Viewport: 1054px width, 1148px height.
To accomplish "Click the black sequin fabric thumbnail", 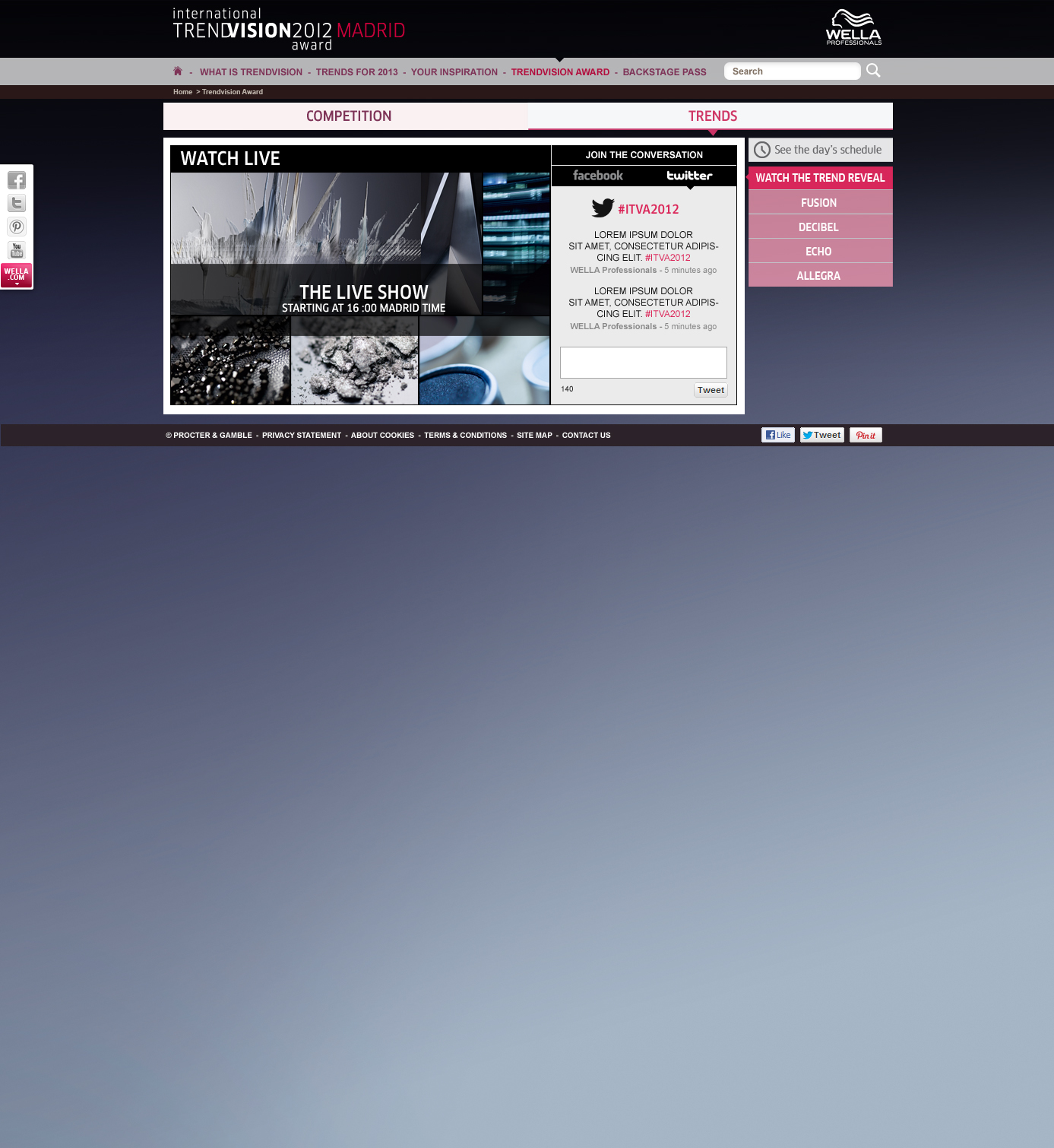I will point(230,360).
